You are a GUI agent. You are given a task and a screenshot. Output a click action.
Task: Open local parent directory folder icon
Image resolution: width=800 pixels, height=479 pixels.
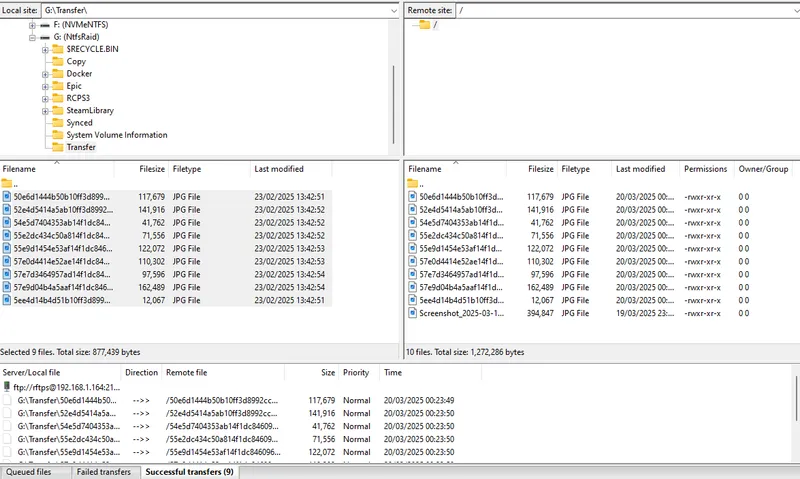(x=6, y=183)
